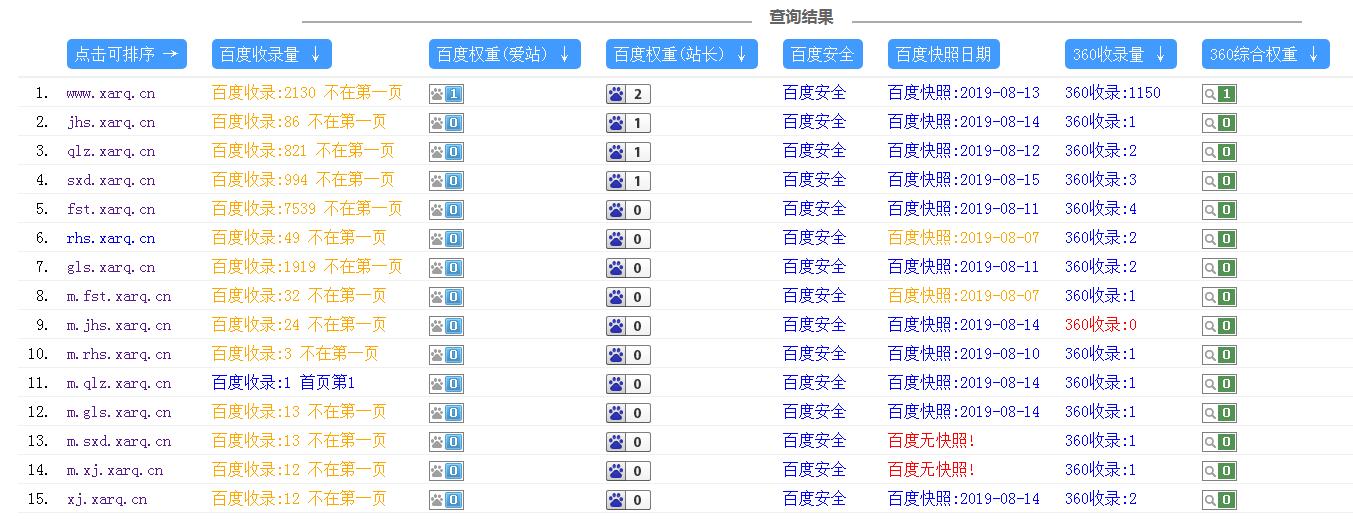The image size is (1353, 527).
Task: Click the 360 weight badge for gls.xarq.cn
Action: click(x=1219, y=268)
